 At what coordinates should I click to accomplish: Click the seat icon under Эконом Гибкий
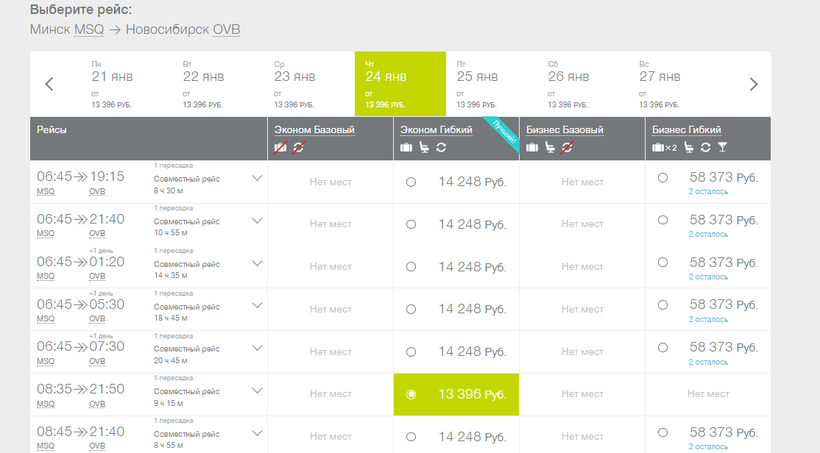click(424, 148)
